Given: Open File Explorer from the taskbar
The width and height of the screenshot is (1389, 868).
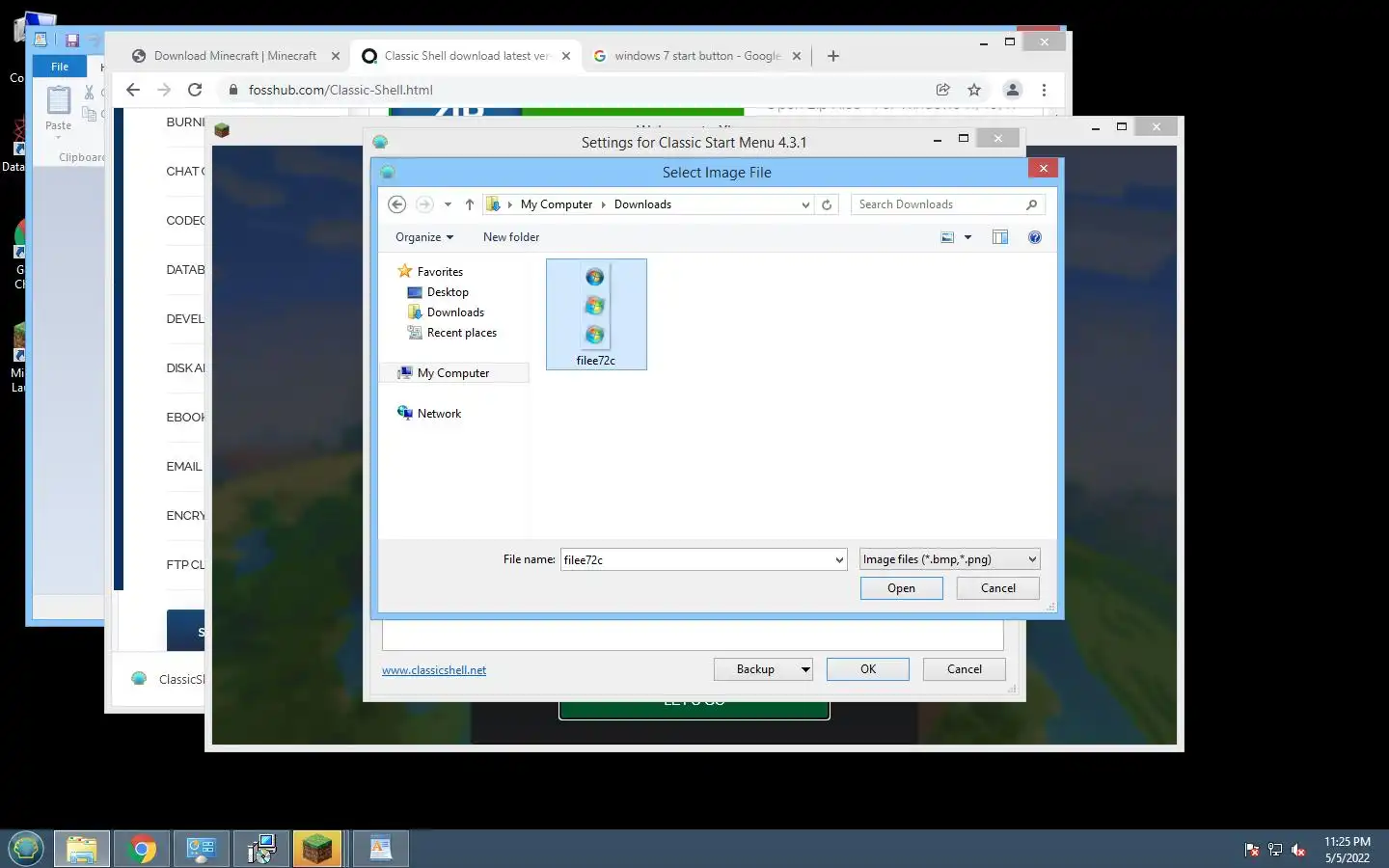Looking at the screenshot, I should (x=82, y=849).
